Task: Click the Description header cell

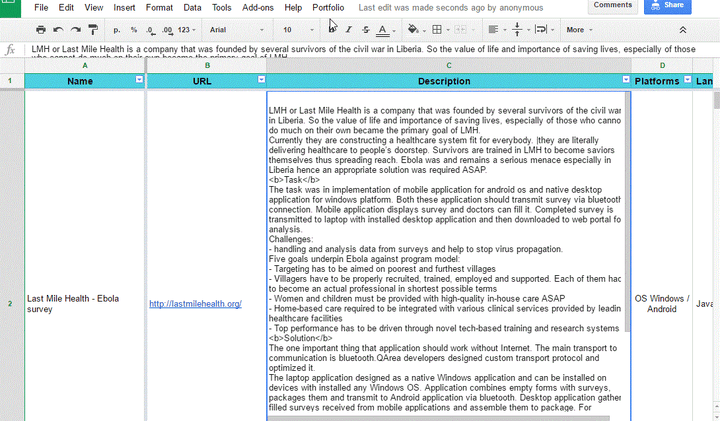Action: click(449, 81)
